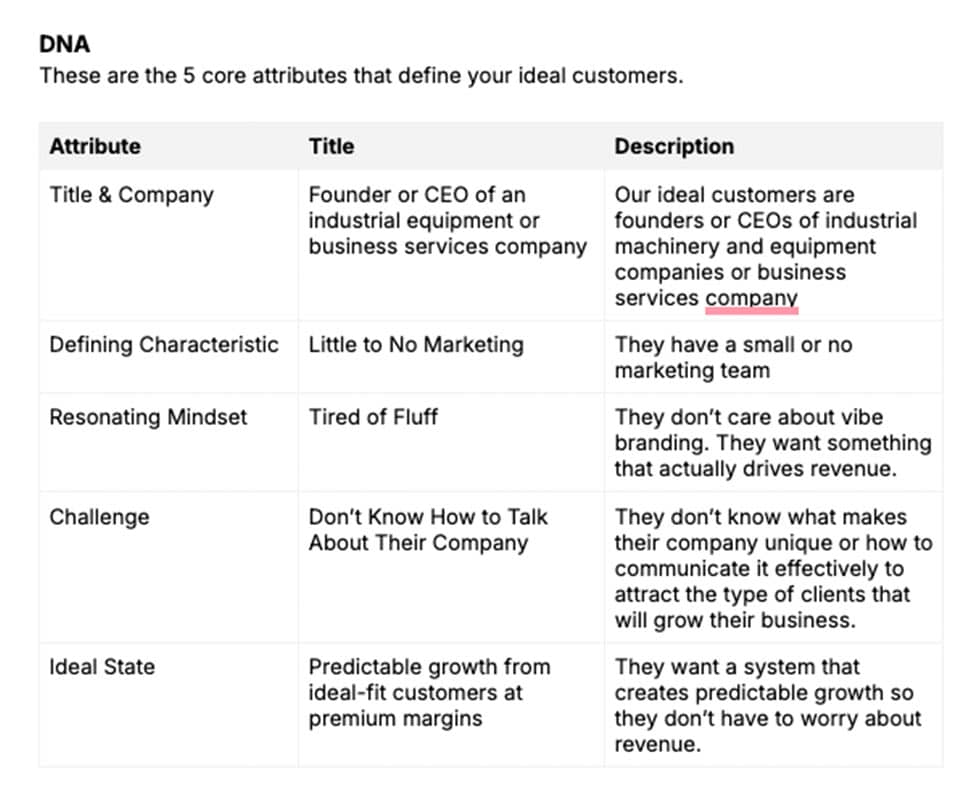Click the 'They want a system' description cell

click(x=767, y=705)
